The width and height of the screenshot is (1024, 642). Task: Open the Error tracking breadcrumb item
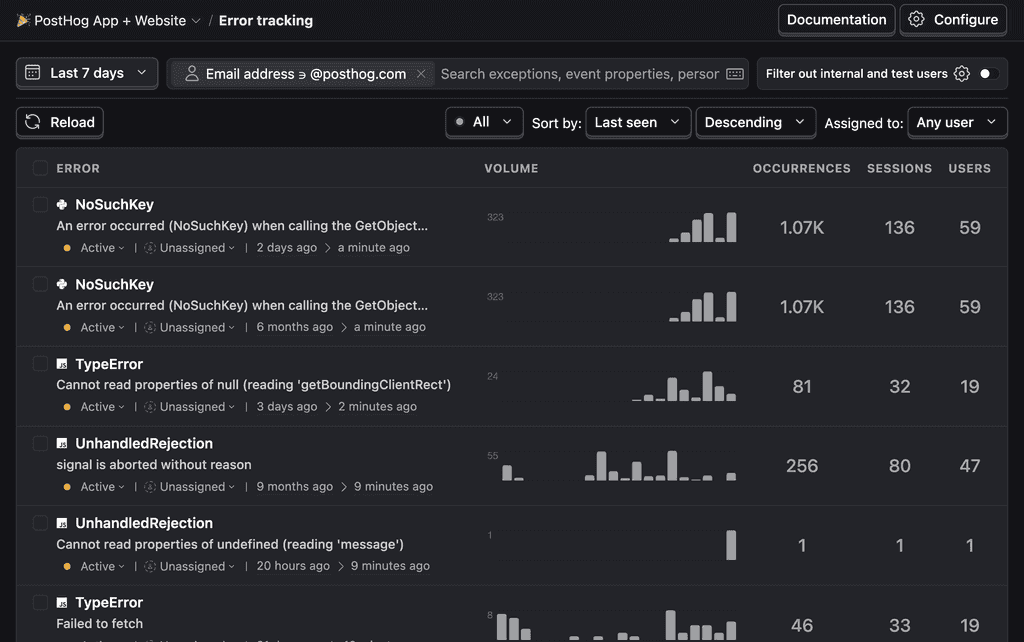(266, 20)
